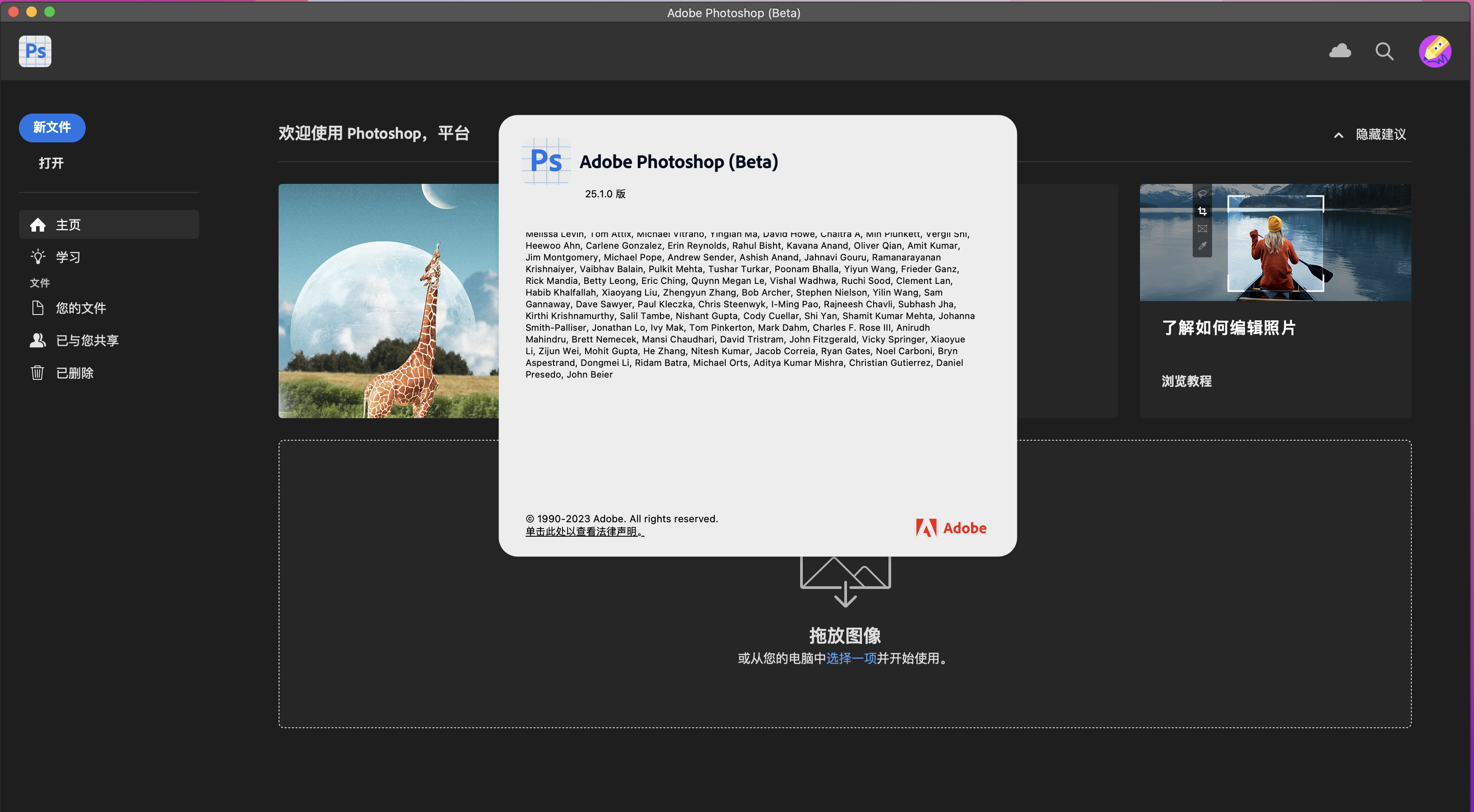Click the Deleted trash can icon

click(38, 373)
